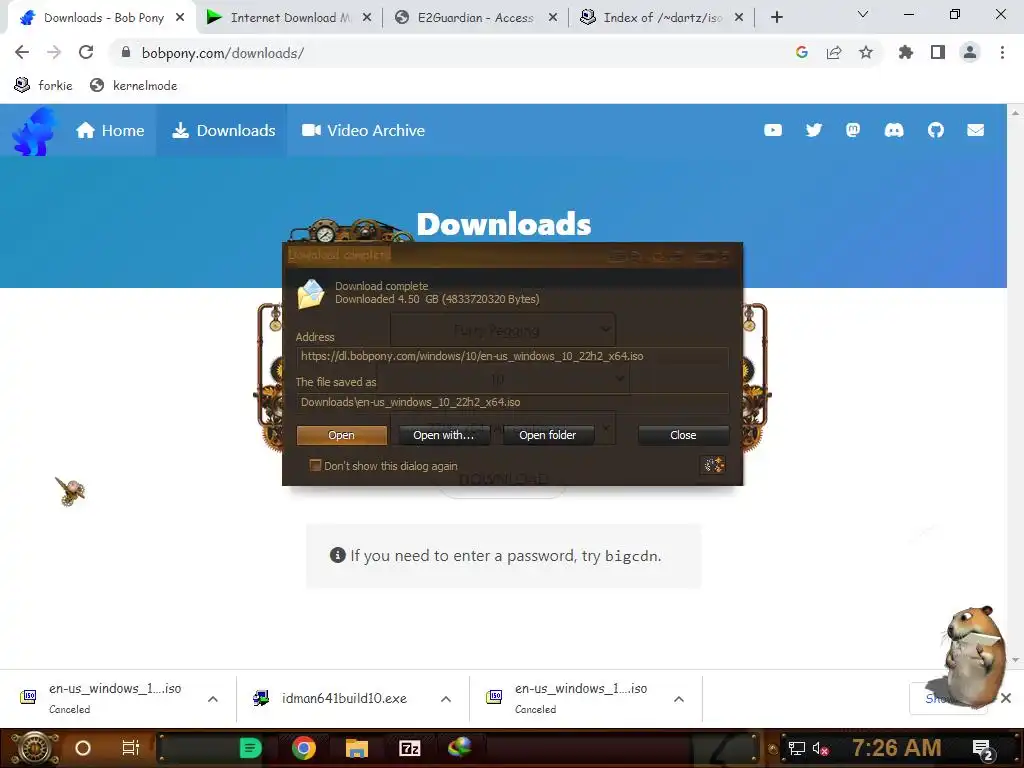Click the 7:26 AM clock
1024x768 pixels.
point(897,748)
